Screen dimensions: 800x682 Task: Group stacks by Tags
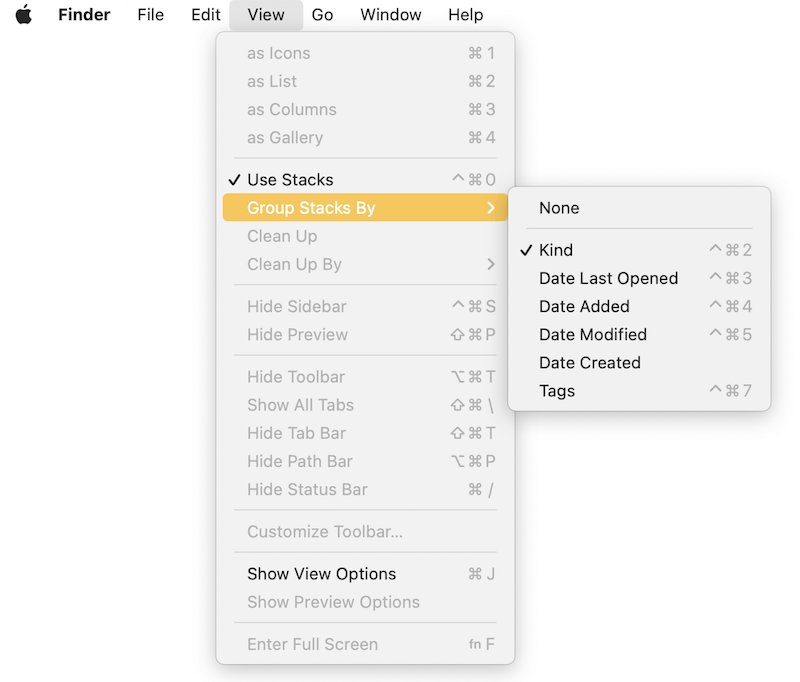click(x=557, y=391)
